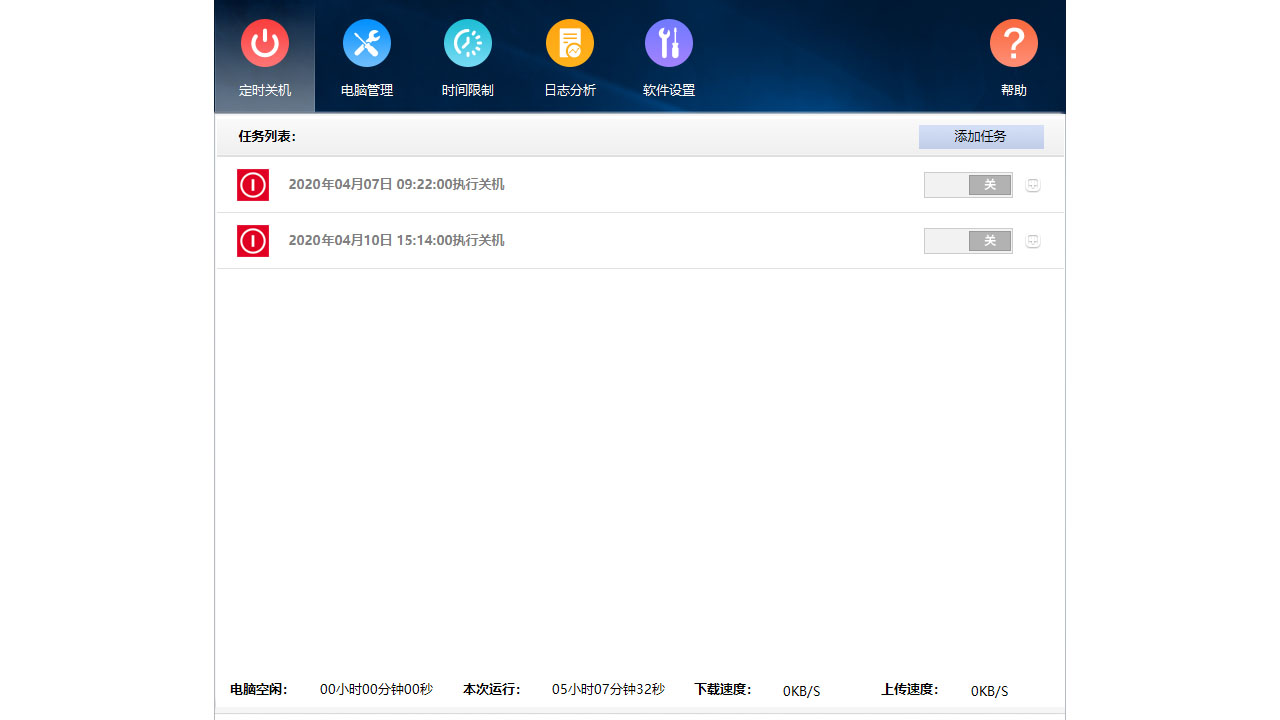This screenshot has height=720, width=1280.
Task: Open the edit icon beside the 15:14 task
Action: click(x=1032, y=240)
